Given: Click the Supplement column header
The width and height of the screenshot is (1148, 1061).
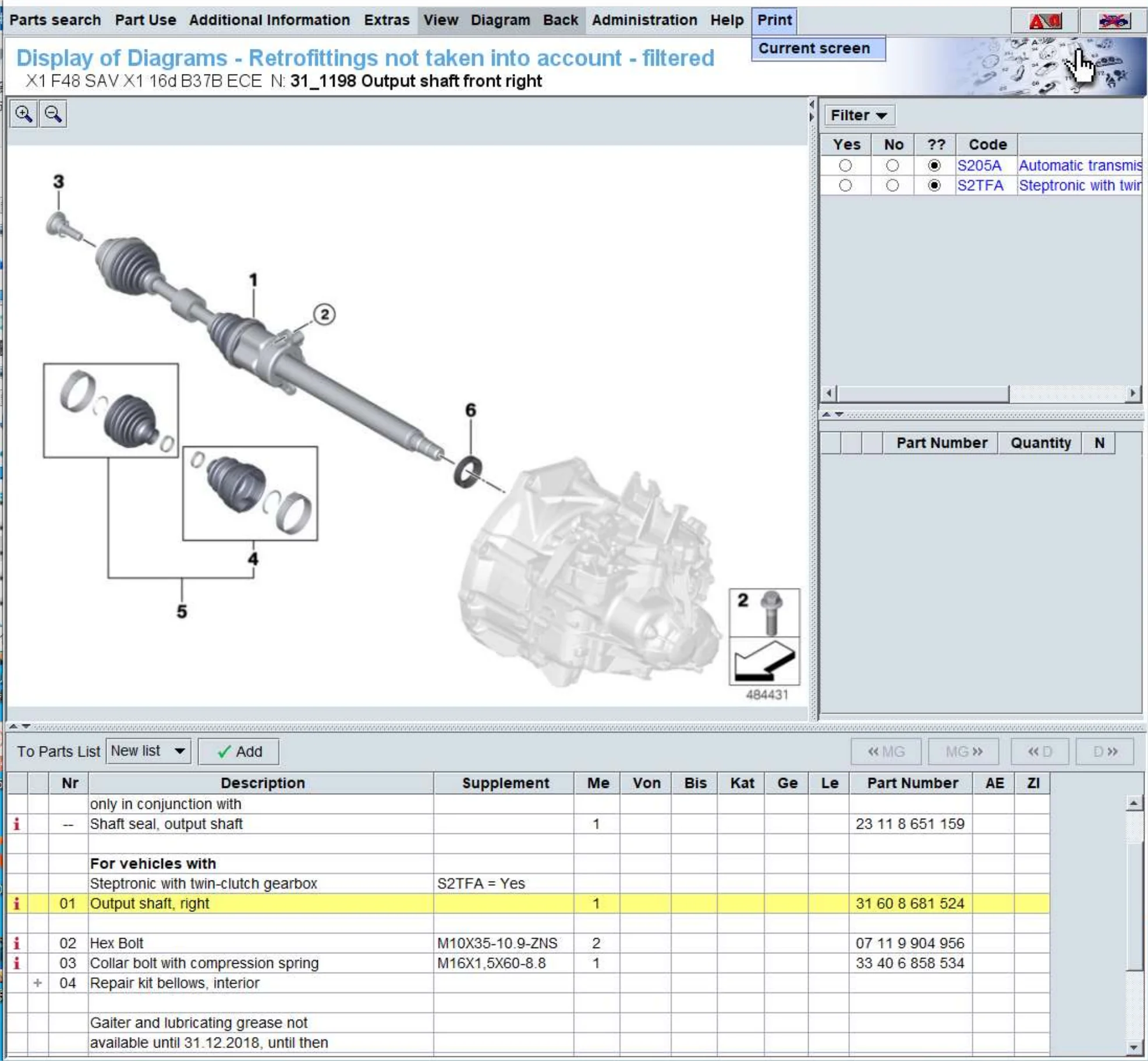Looking at the screenshot, I should [x=505, y=783].
